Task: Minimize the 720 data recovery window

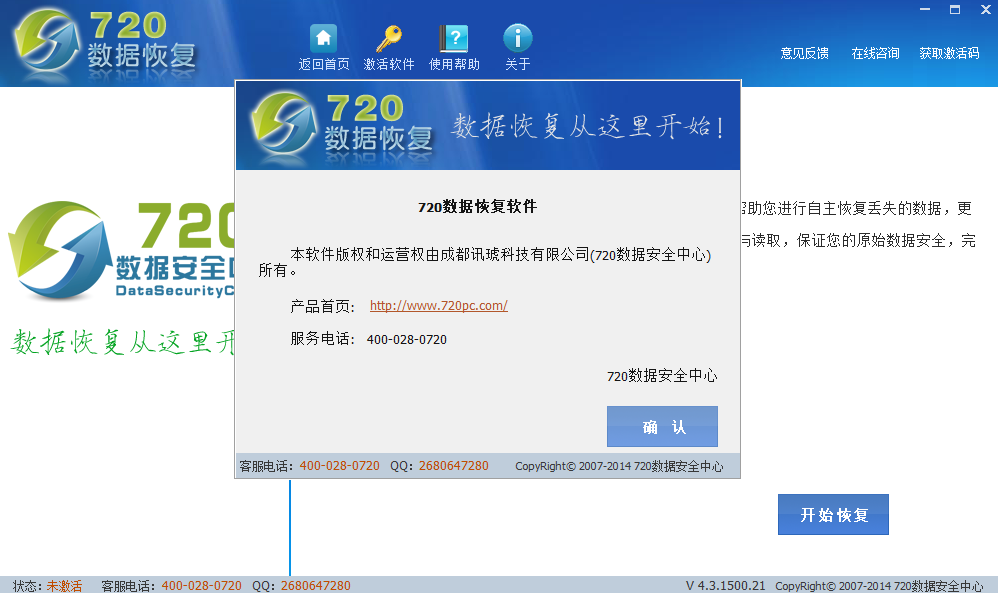Action: [x=925, y=10]
